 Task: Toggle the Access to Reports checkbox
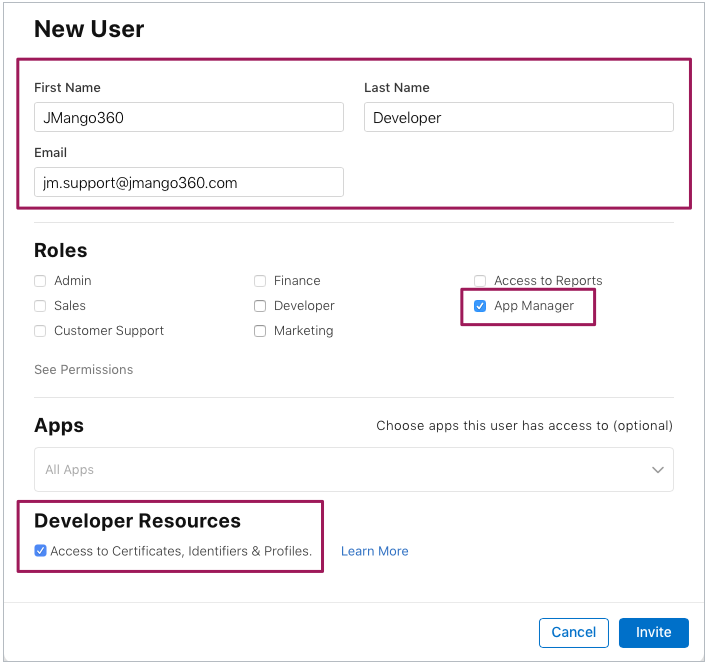point(480,281)
